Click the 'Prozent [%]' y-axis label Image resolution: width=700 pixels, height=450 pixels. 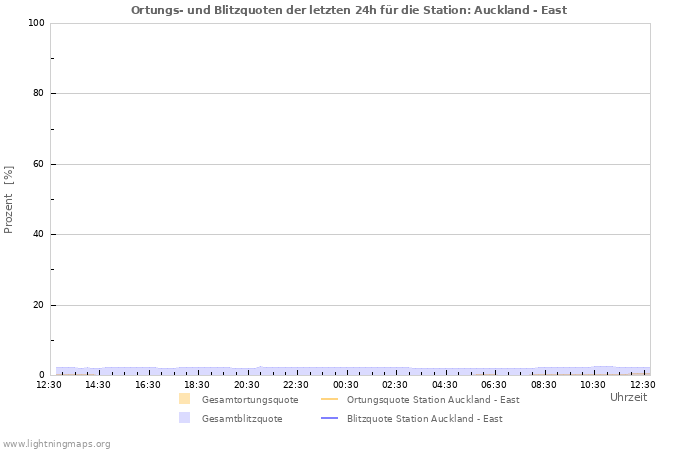pos(8,200)
